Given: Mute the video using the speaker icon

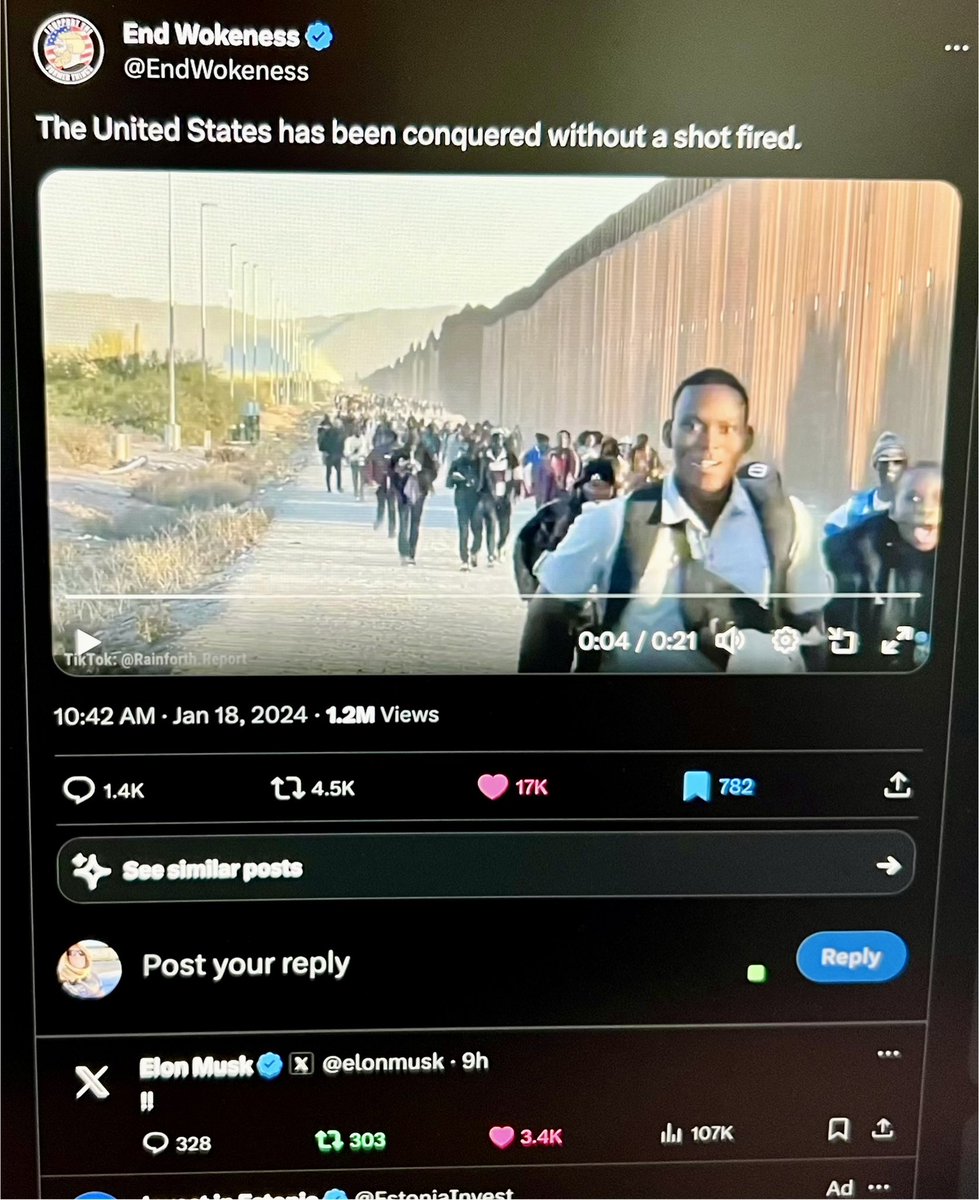Looking at the screenshot, I should (x=731, y=639).
